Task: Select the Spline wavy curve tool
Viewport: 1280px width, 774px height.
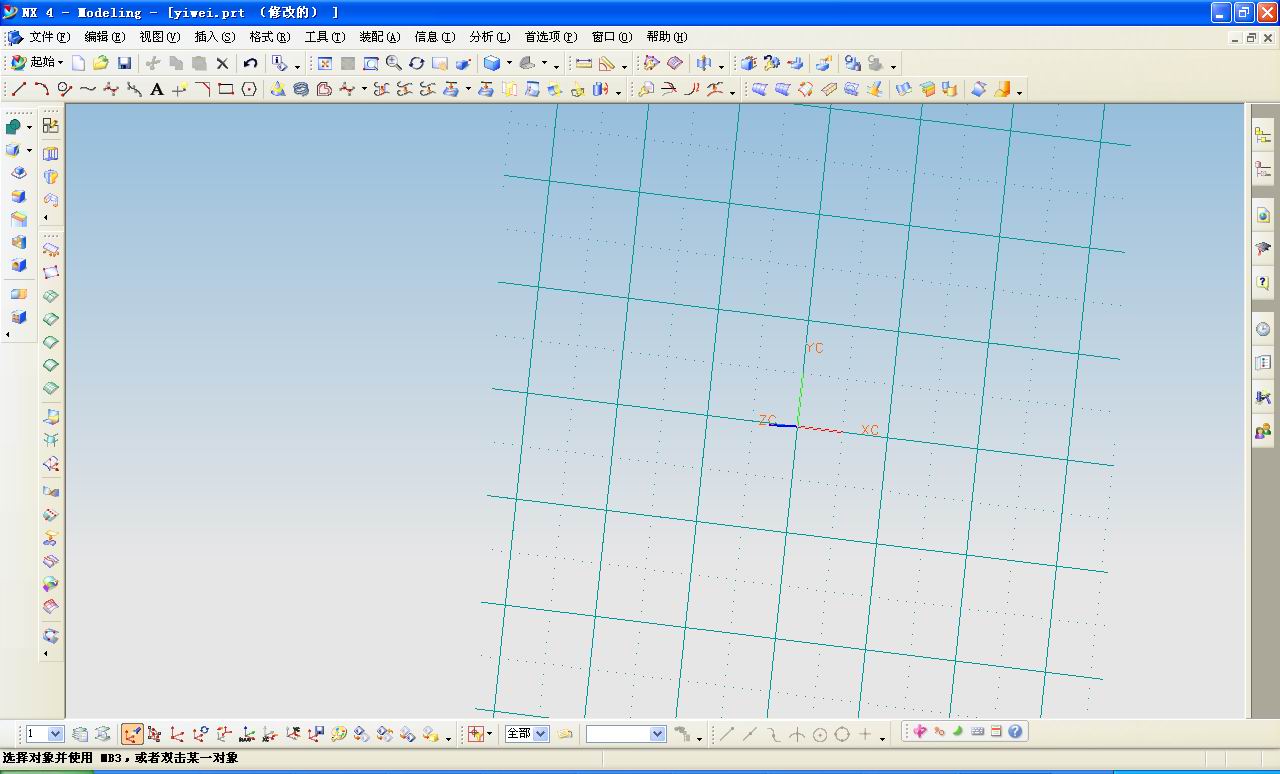Action: 88,89
